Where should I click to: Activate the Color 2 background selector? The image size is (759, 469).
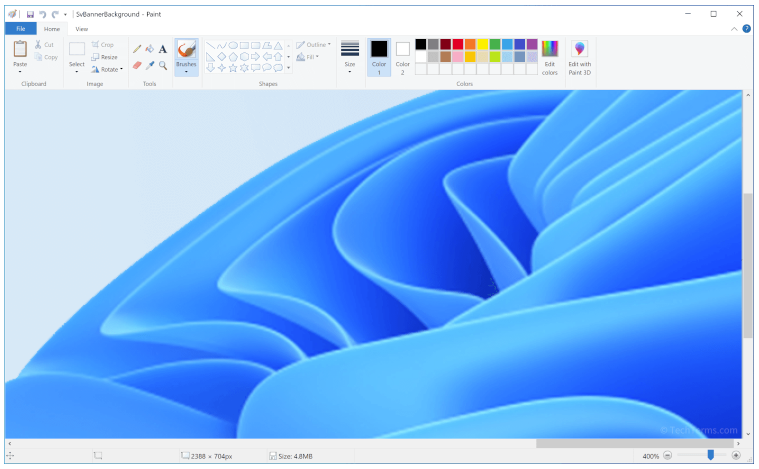[403, 56]
